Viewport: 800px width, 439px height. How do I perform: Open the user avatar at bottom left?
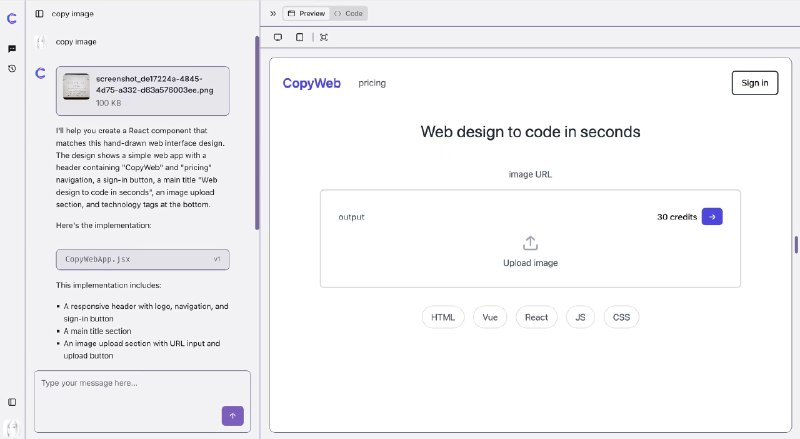coord(12,428)
